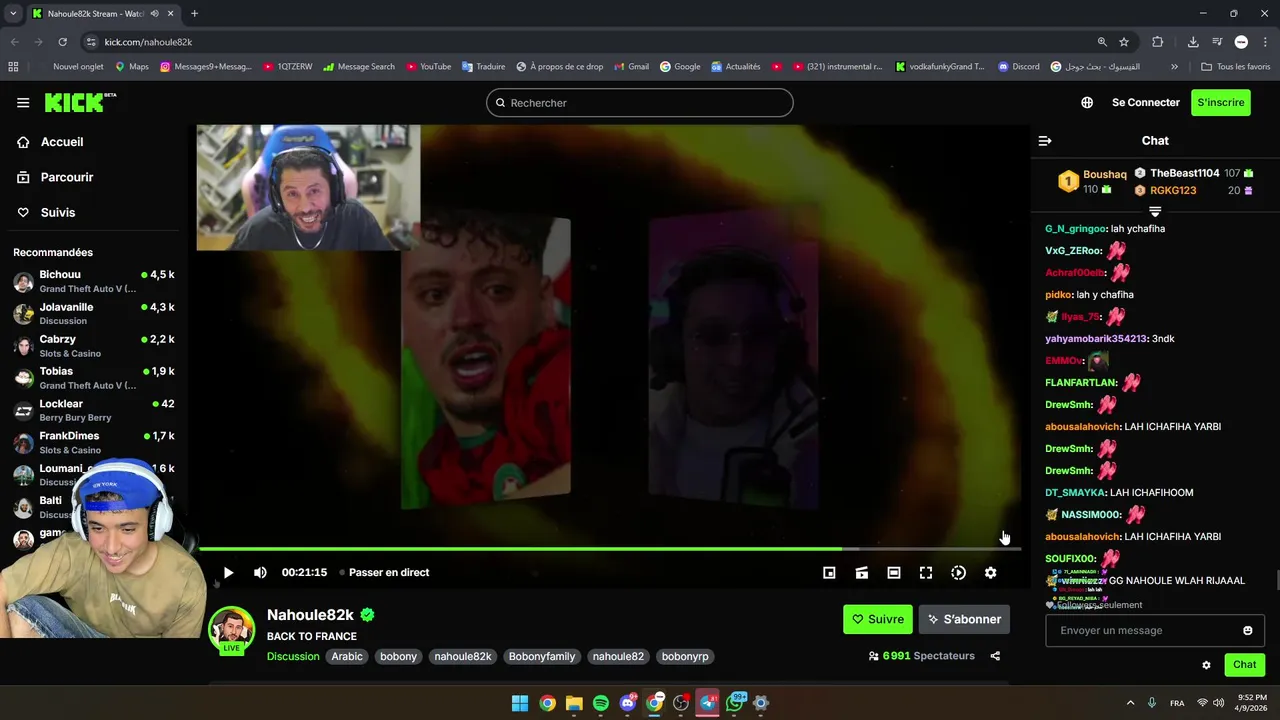Open Chrome downloads
The width and height of the screenshot is (1280, 720).
coord(1193,42)
